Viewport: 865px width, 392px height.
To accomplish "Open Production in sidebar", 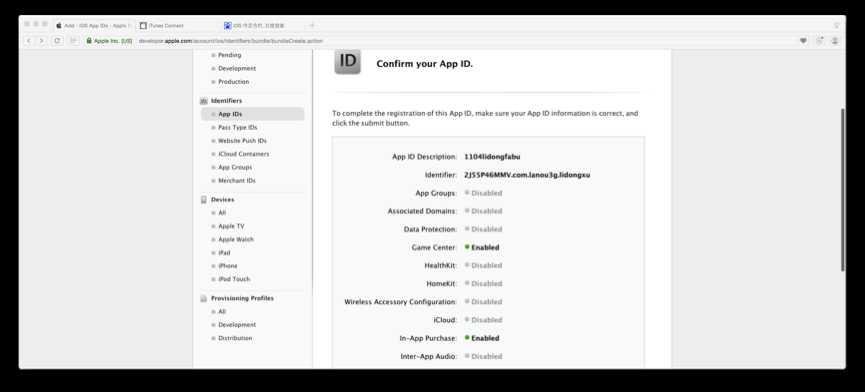I will (233, 82).
